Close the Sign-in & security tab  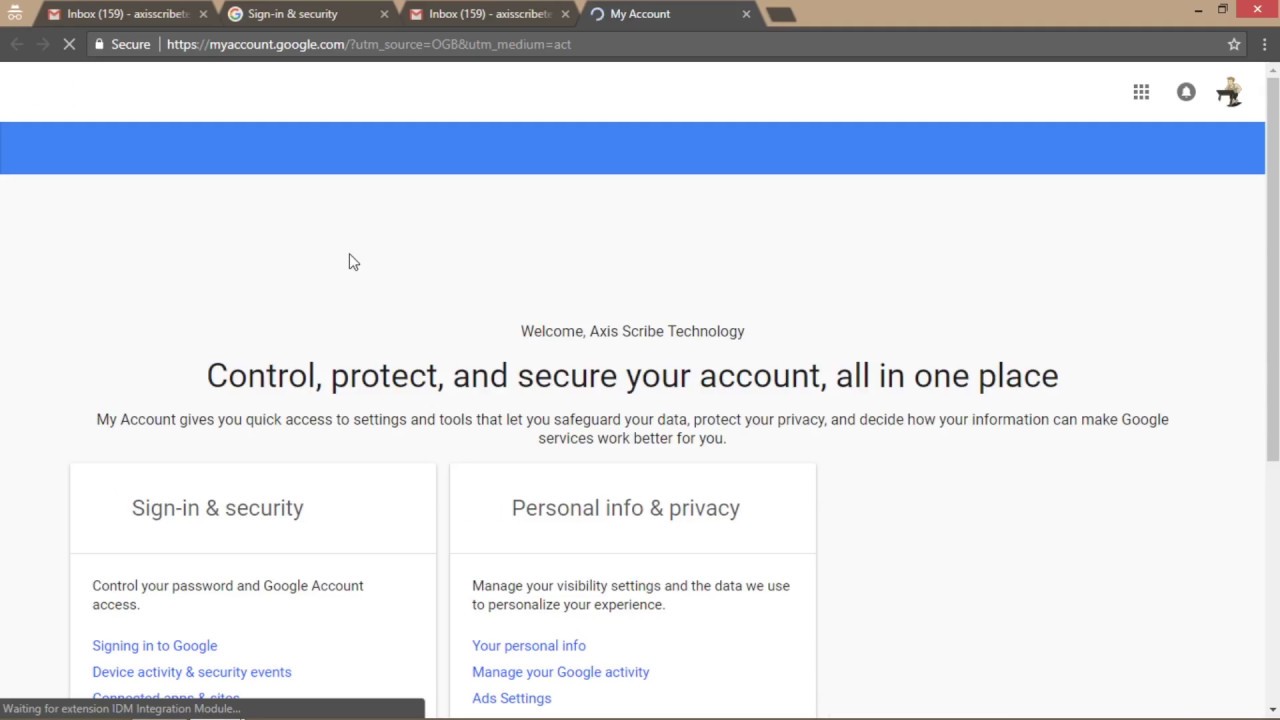pos(384,14)
